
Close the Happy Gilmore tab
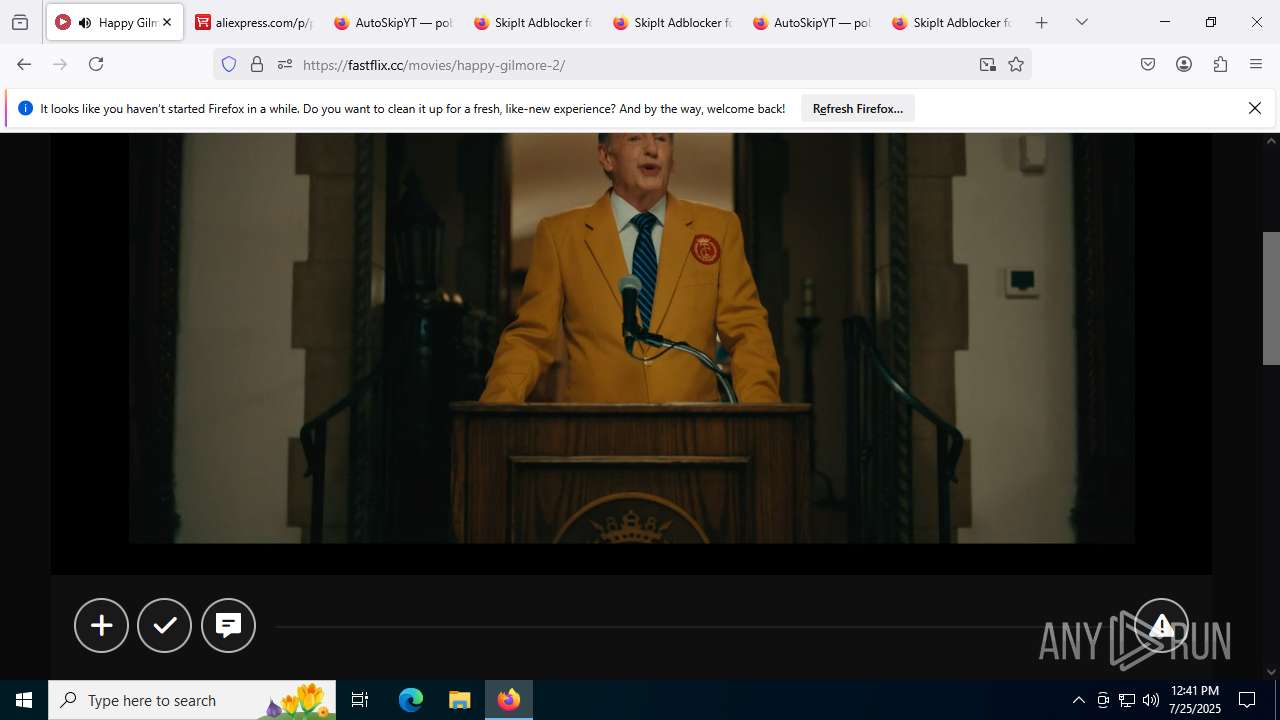coord(167,22)
